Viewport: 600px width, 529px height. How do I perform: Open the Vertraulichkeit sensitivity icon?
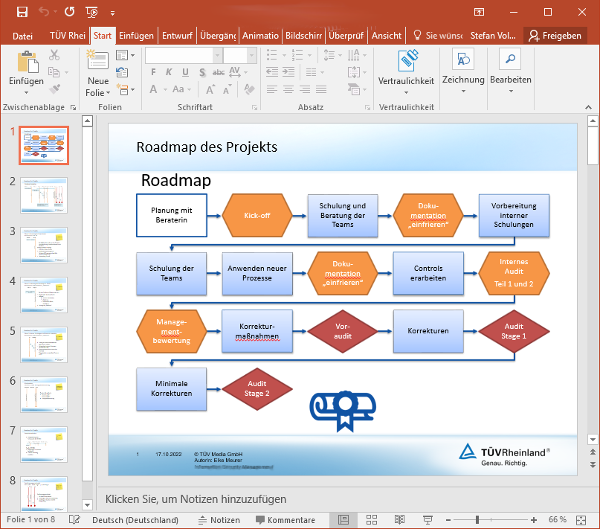click(406, 60)
